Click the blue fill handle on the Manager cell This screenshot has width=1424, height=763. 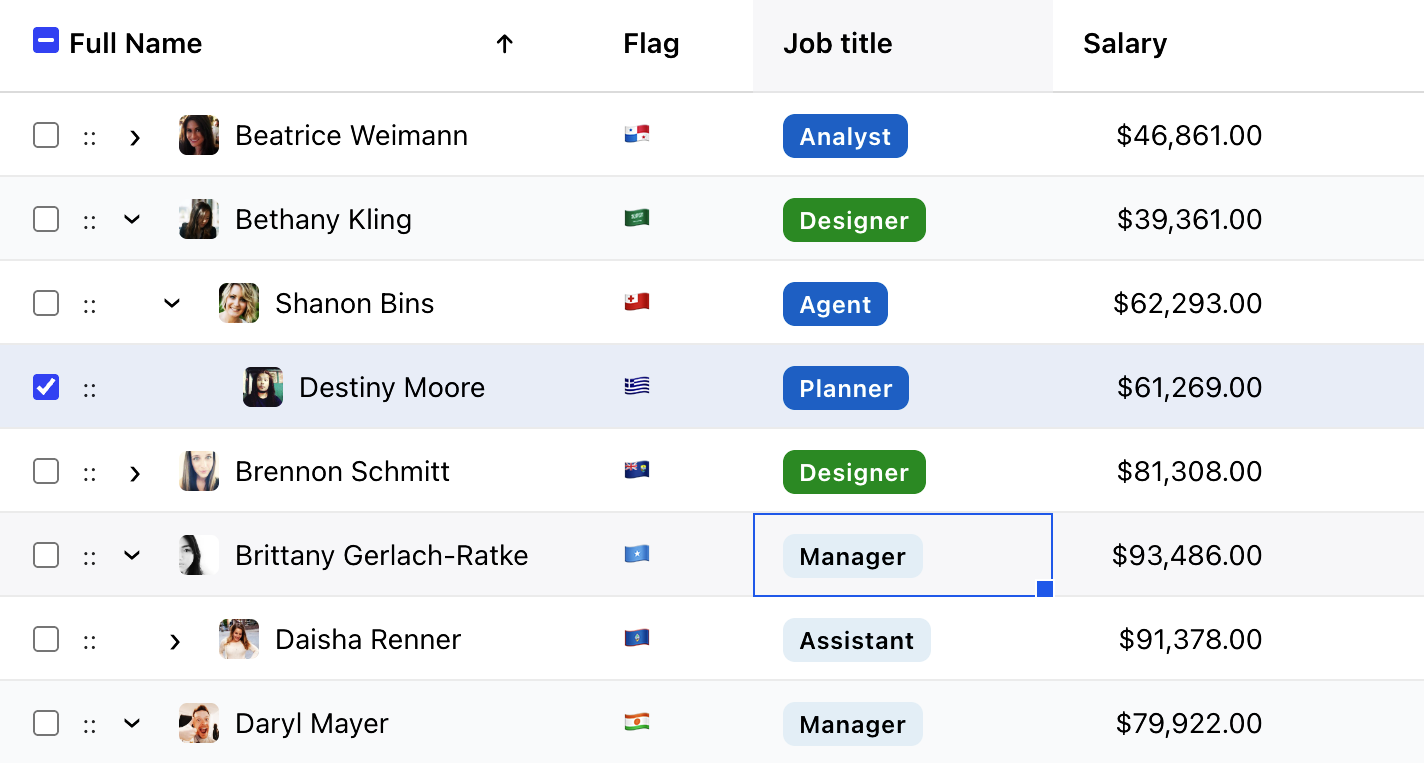(x=1045, y=590)
